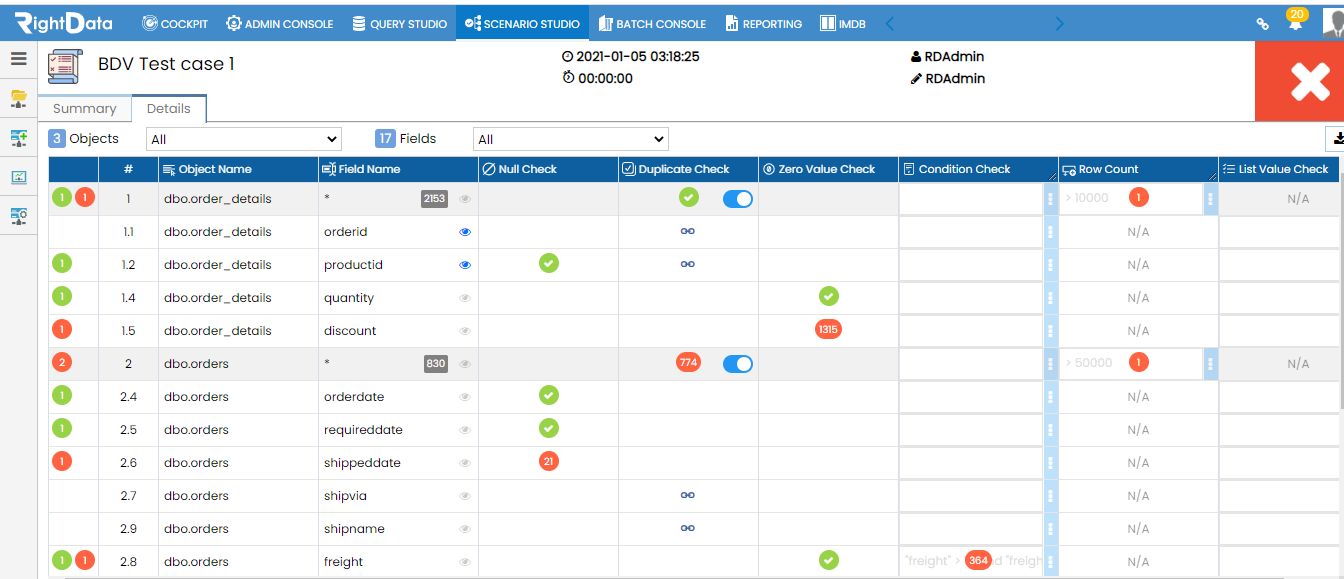Click the right chevron in the top navigation
Viewport: 1344px width, 579px height.
click(x=1059, y=23)
